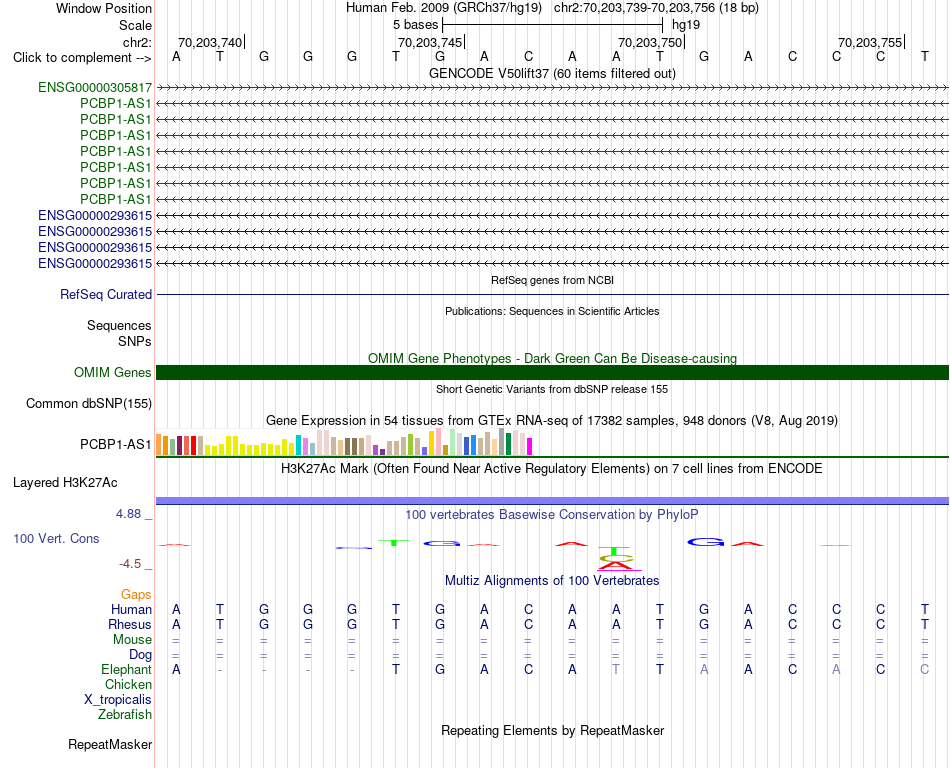Screen dimensions: 950x768
Task: Open the RefSeq Curated track label
Action: [106, 294]
